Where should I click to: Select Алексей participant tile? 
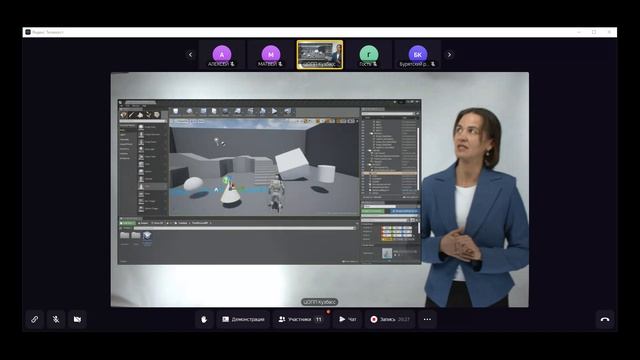(x=222, y=55)
